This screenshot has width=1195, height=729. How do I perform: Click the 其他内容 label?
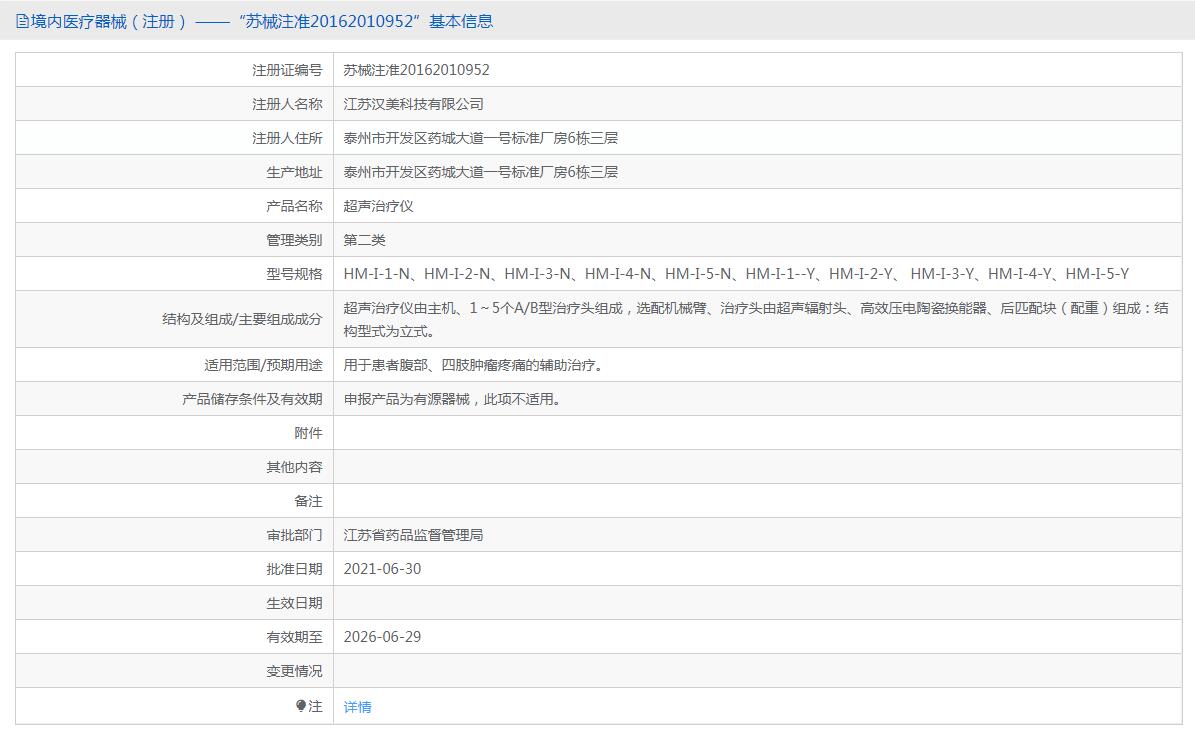coord(294,467)
